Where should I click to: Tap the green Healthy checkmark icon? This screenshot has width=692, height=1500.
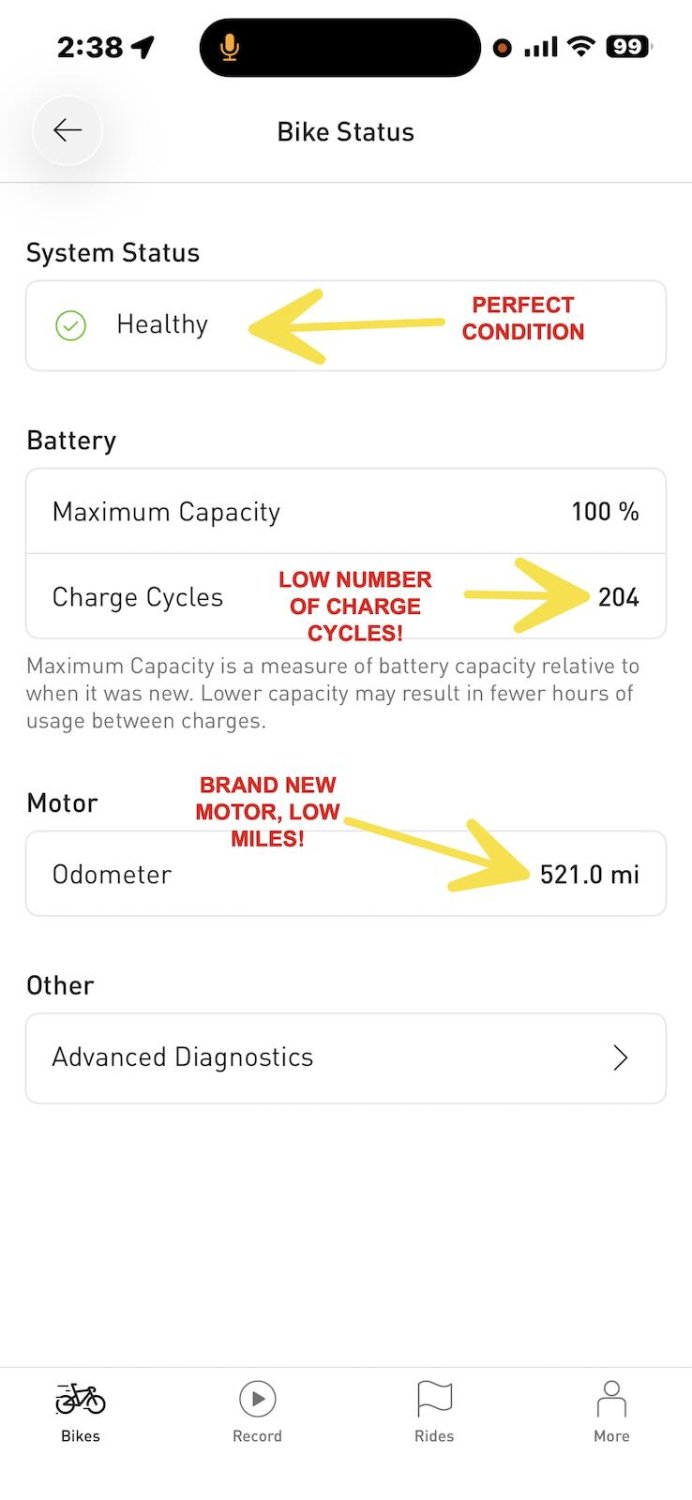[x=68, y=324]
